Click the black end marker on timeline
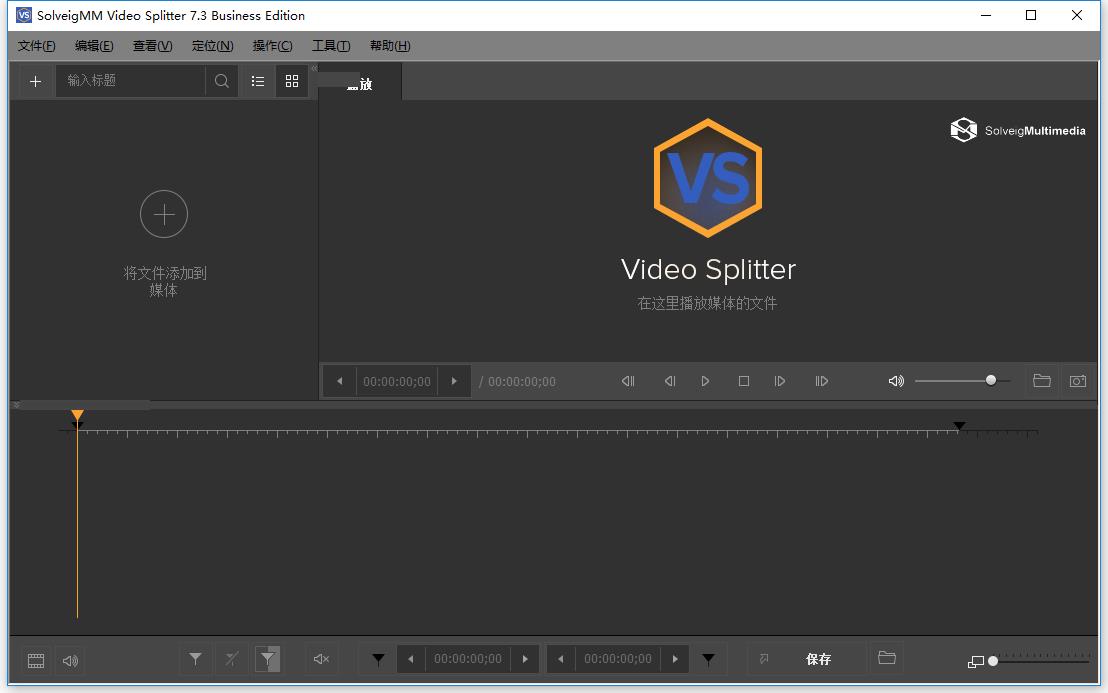1108x693 pixels. point(959,426)
